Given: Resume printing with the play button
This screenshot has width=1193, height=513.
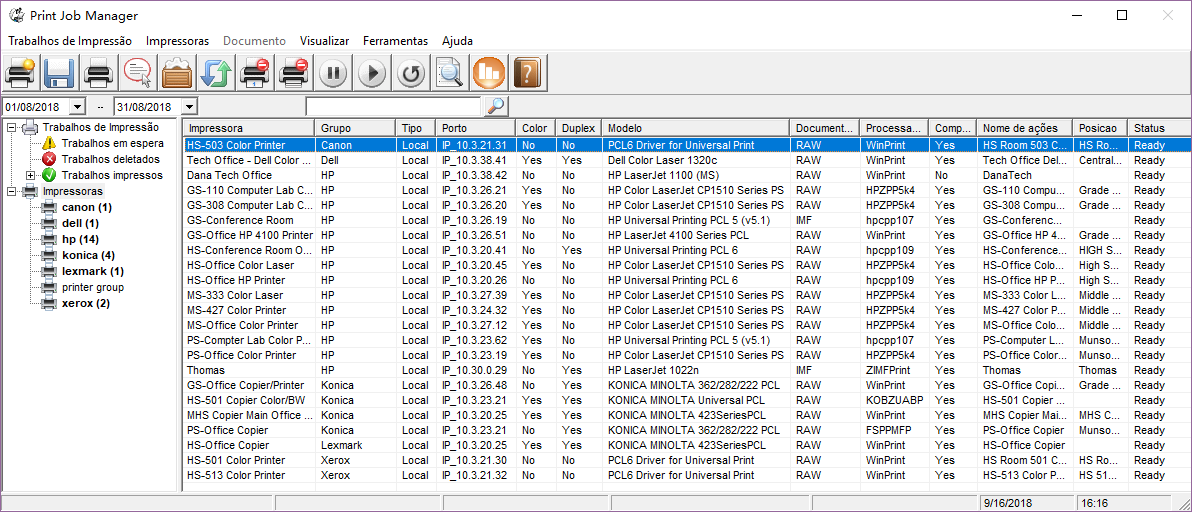Looking at the screenshot, I should (372, 73).
